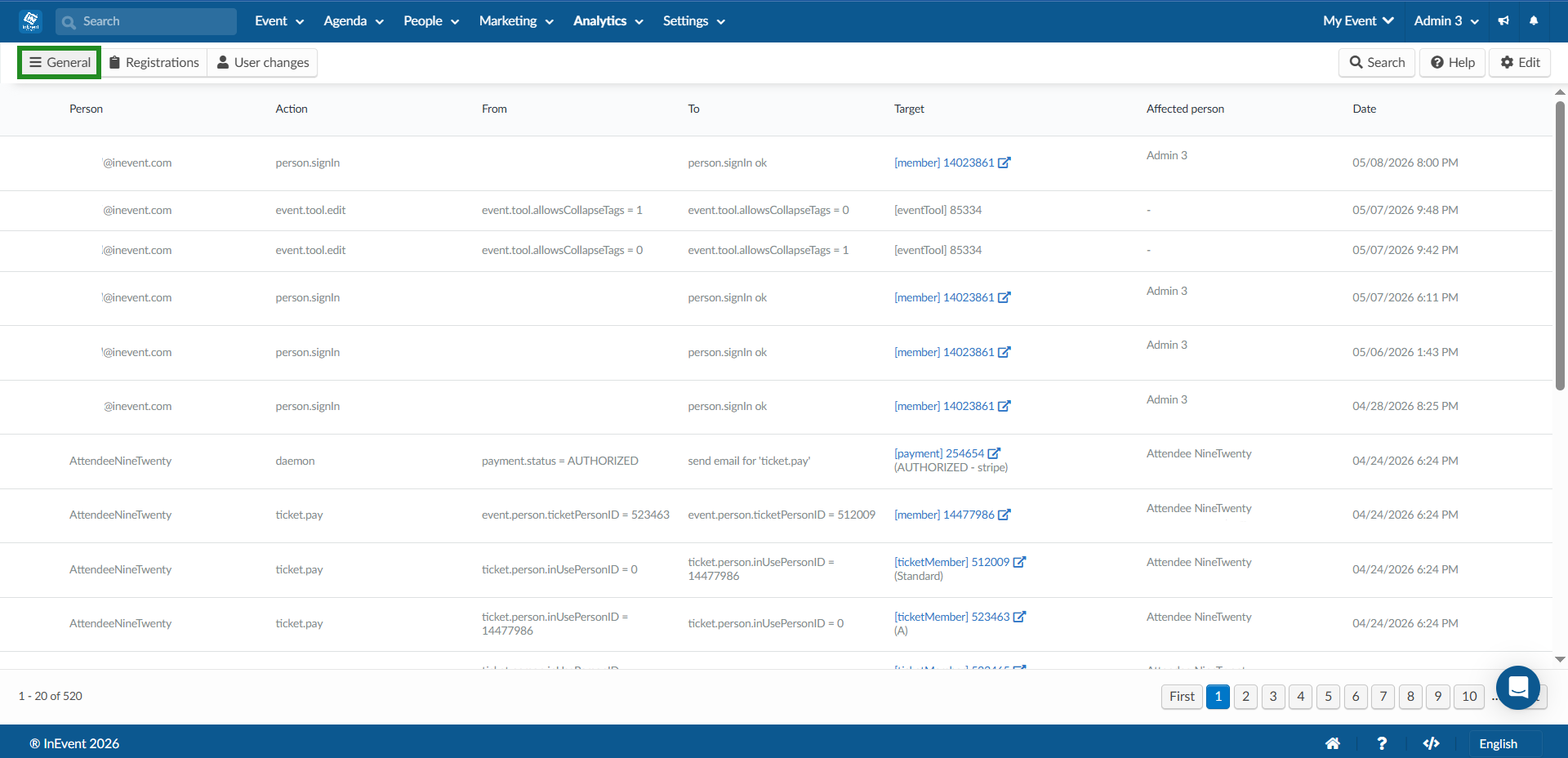The width and height of the screenshot is (1568, 758).
Task: Open the live chat bubble icon
Action: 1518,688
